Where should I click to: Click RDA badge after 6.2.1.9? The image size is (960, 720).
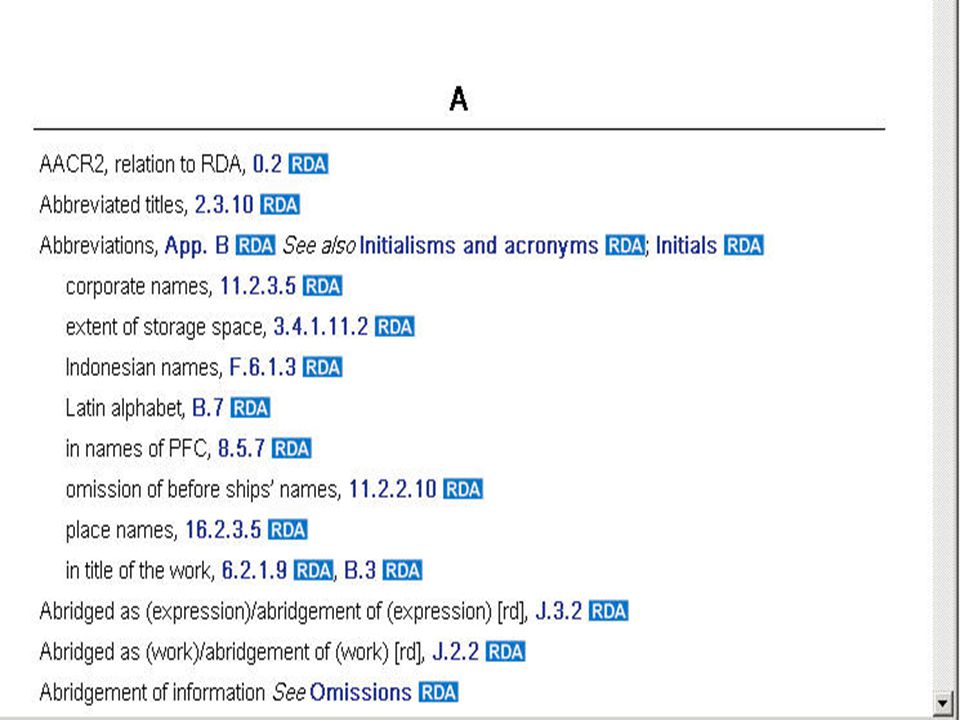(313, 571)
